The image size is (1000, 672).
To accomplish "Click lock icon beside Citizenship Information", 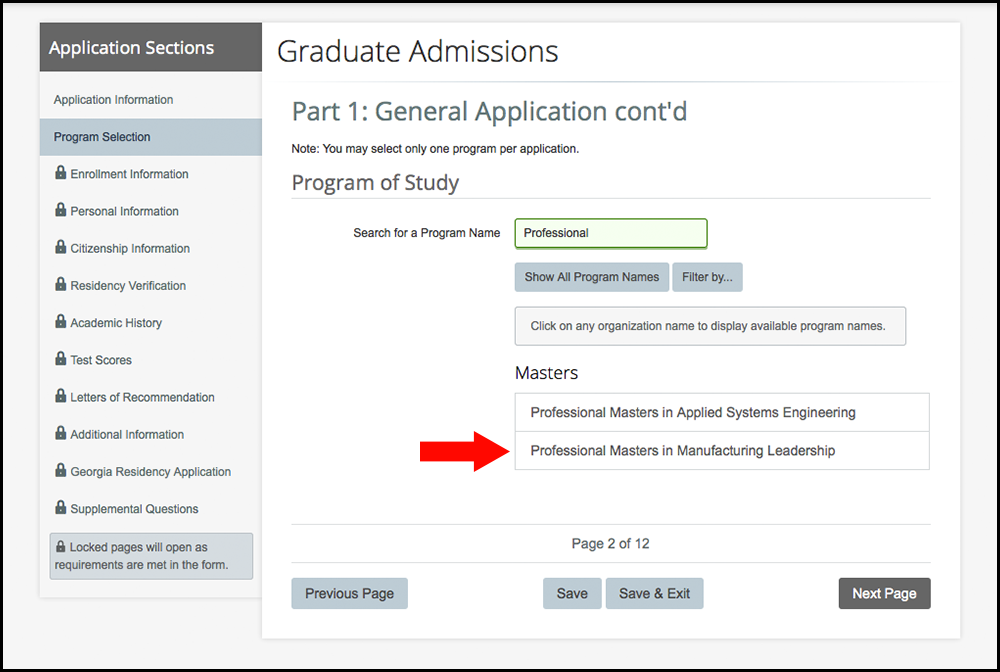I will [x=60, y=247].
